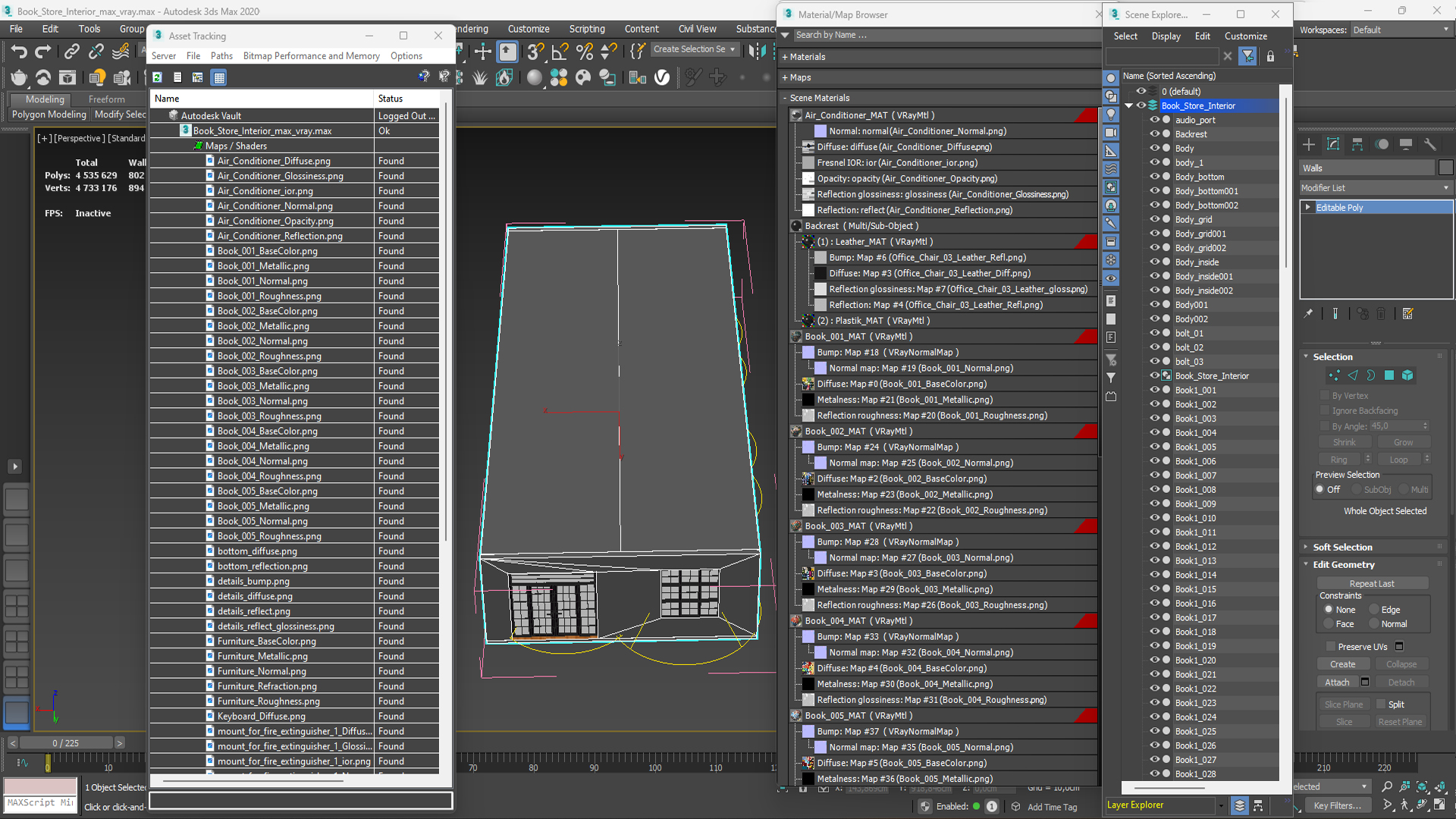Click Remove Modifier trash icon
This screenshot has height=819, width=1456.
(x=1381, y=314)
